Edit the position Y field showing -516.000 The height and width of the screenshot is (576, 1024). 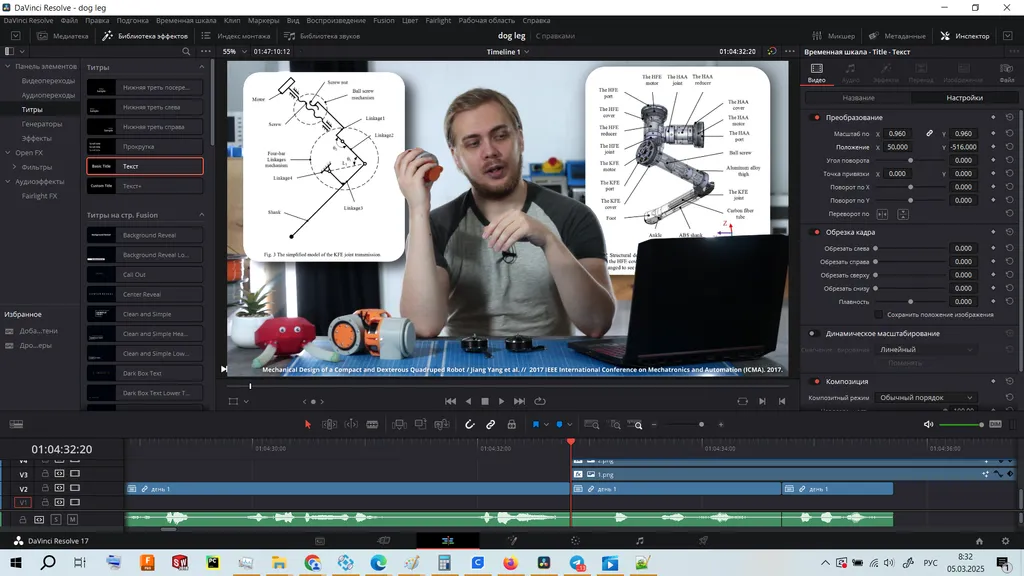[x=963, y=147]
